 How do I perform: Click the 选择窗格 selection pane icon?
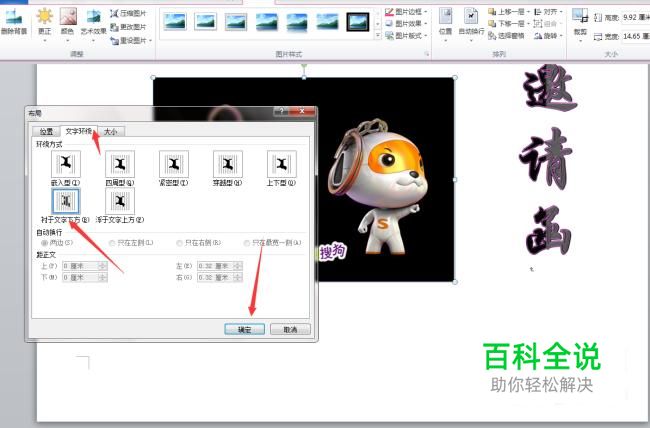[492, 36]
